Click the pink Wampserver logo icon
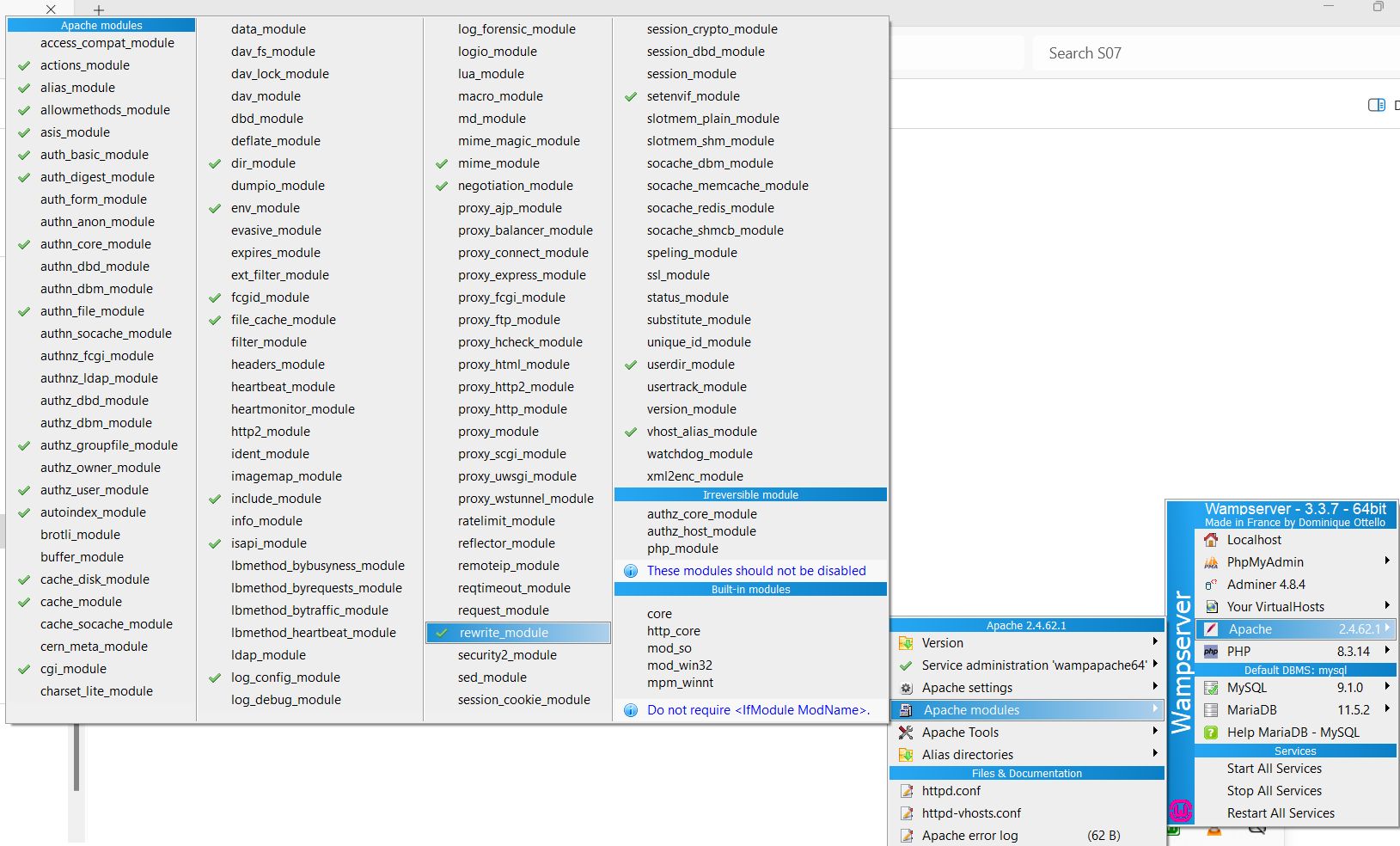1400x846 pixels. (x=1181, y=810)
